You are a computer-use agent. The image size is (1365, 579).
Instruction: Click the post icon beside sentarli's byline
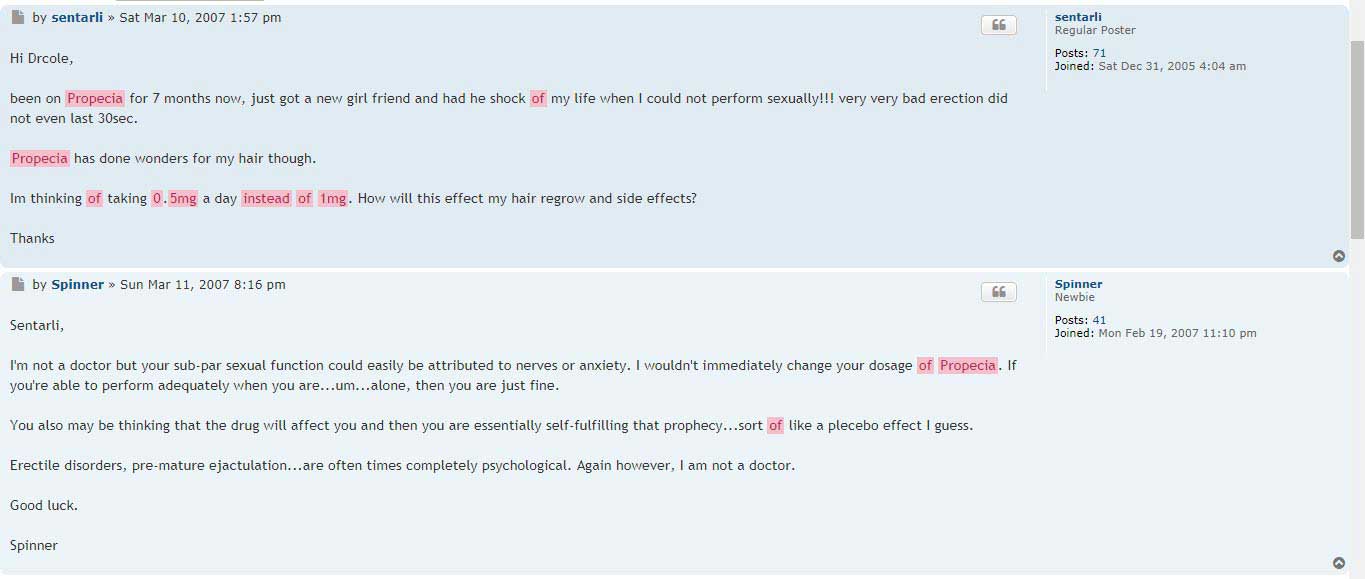click(x=18, y=17)
